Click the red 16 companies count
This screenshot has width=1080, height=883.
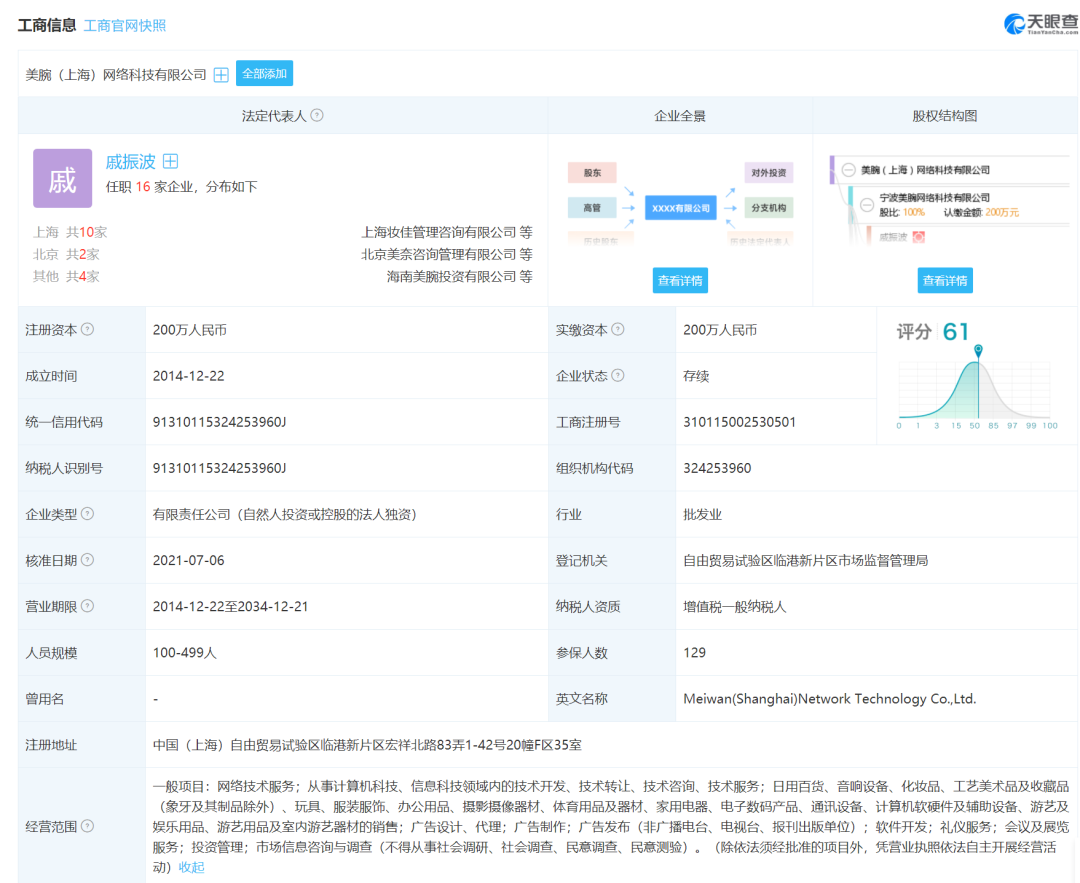point(143,187)
